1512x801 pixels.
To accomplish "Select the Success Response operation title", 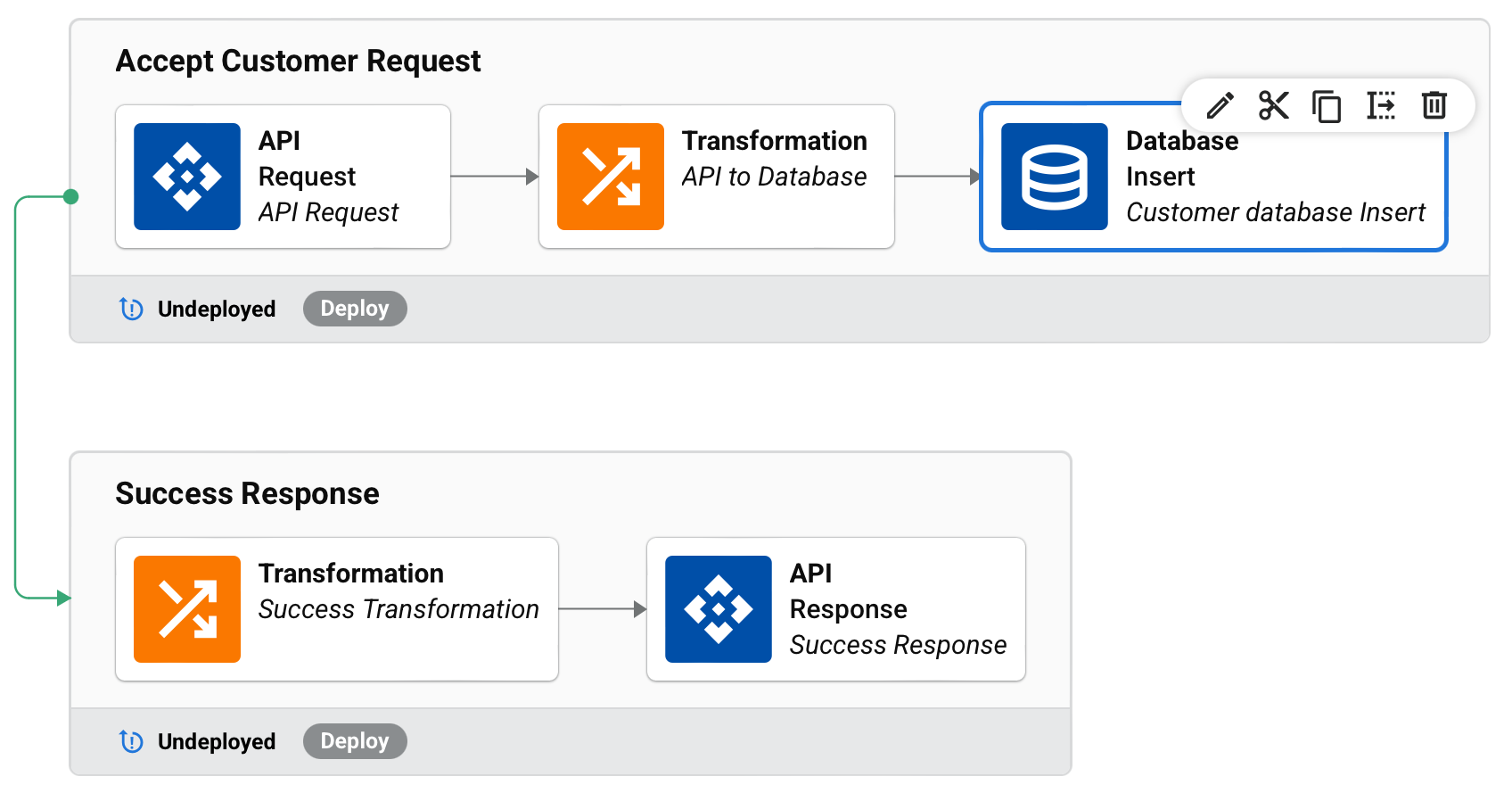I will tap(247, 493).
